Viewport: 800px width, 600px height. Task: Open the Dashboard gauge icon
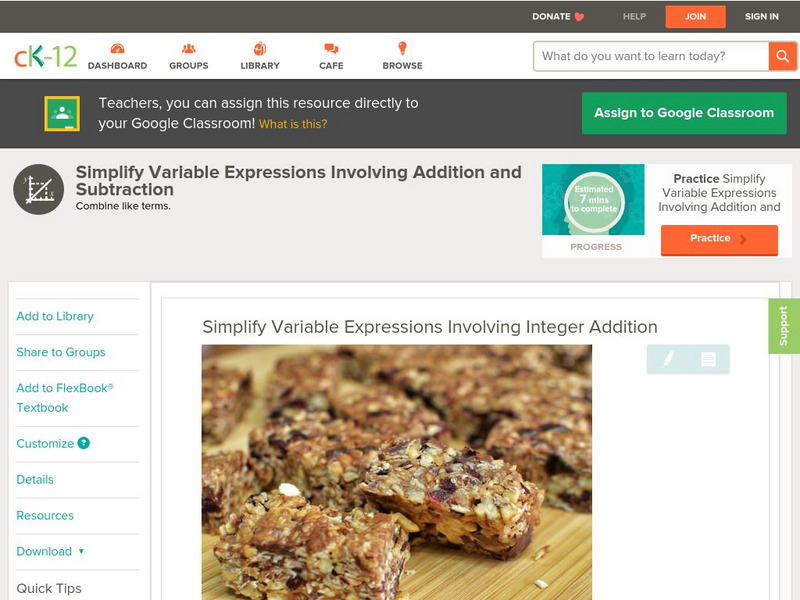[x=117, y=48]
